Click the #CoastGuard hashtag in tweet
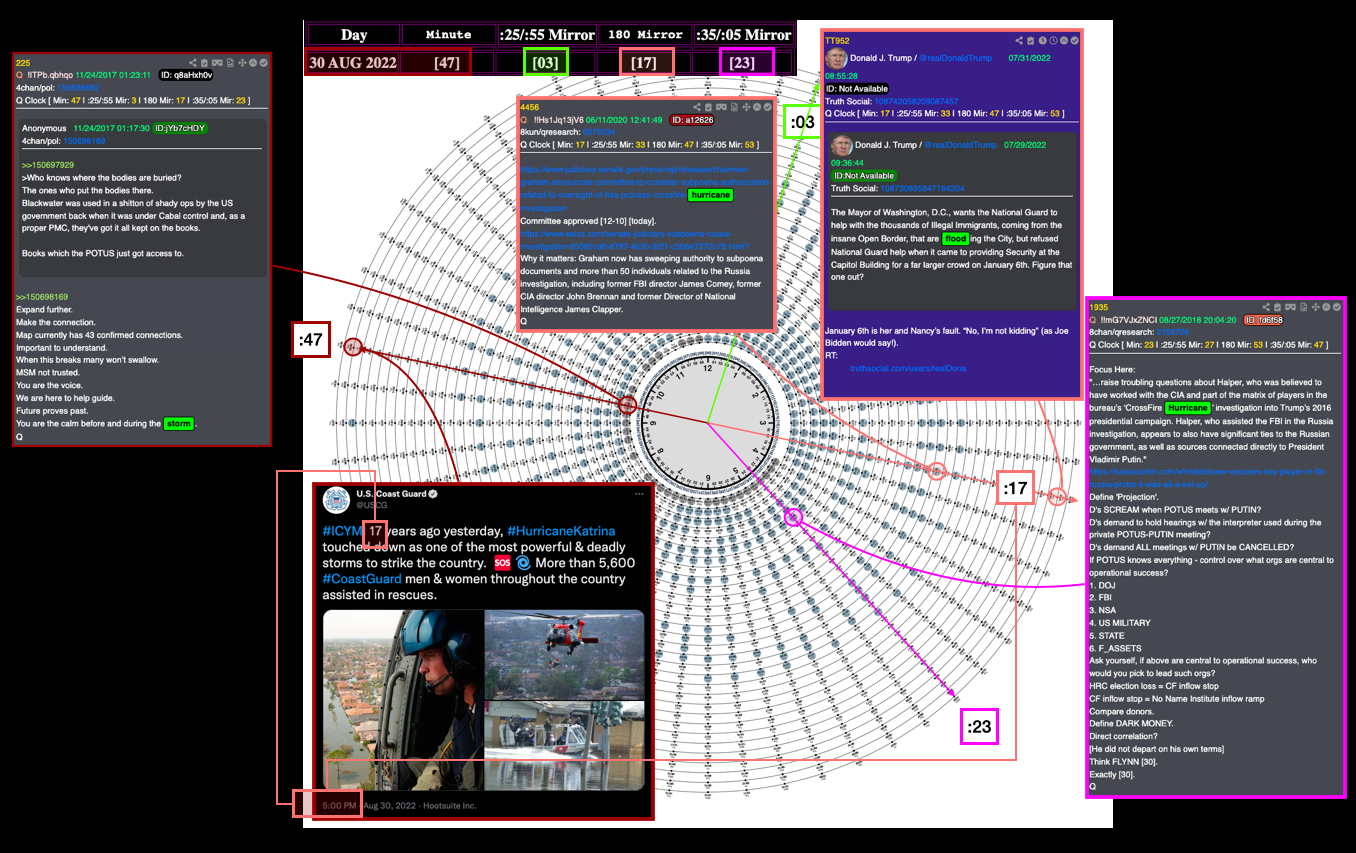 (361, 578)
